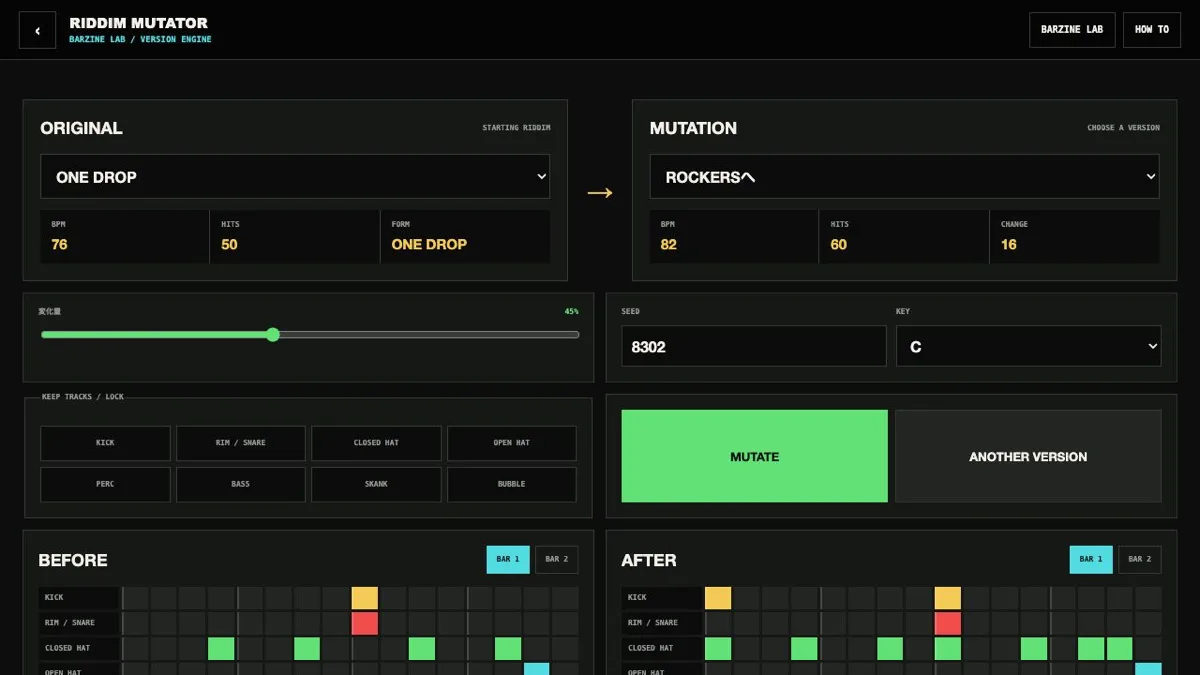Switch to BAR 2 in the Before panel
Image resolution: width=1200 pixels, height=675 pixels.
[x=557, y=559]
